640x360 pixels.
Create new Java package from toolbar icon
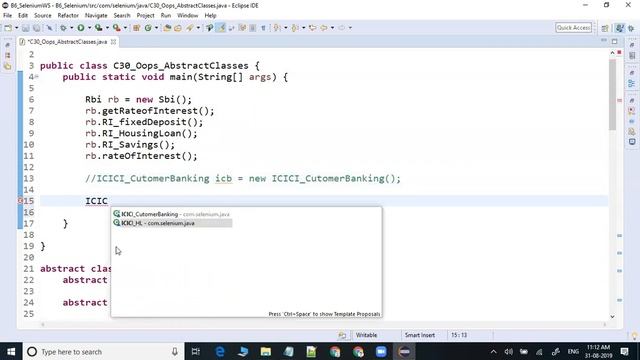coord(136,28)
